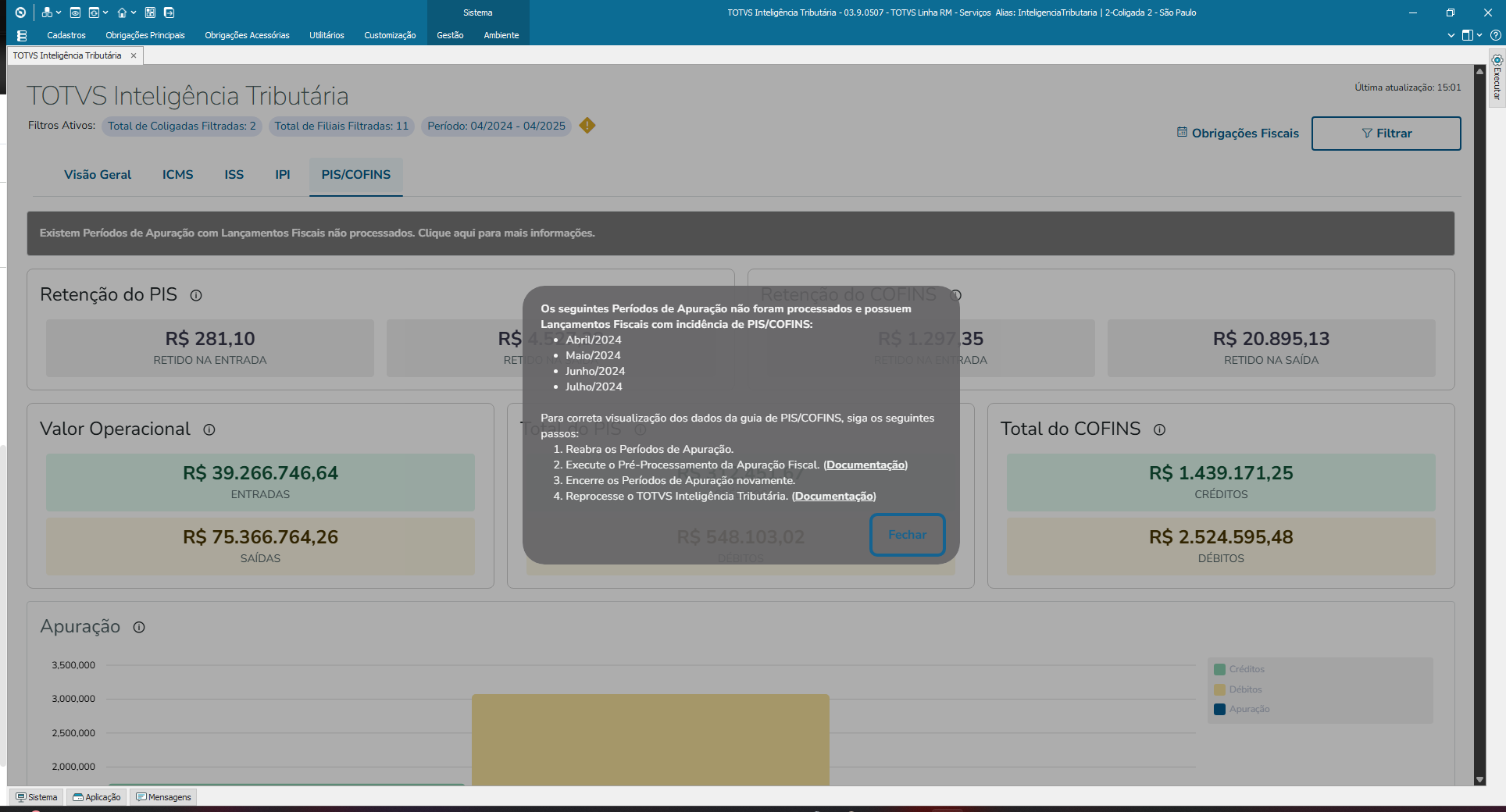
Task: Click the exit arrow icon in the quick toolbar
Action: tap(169, 12)
